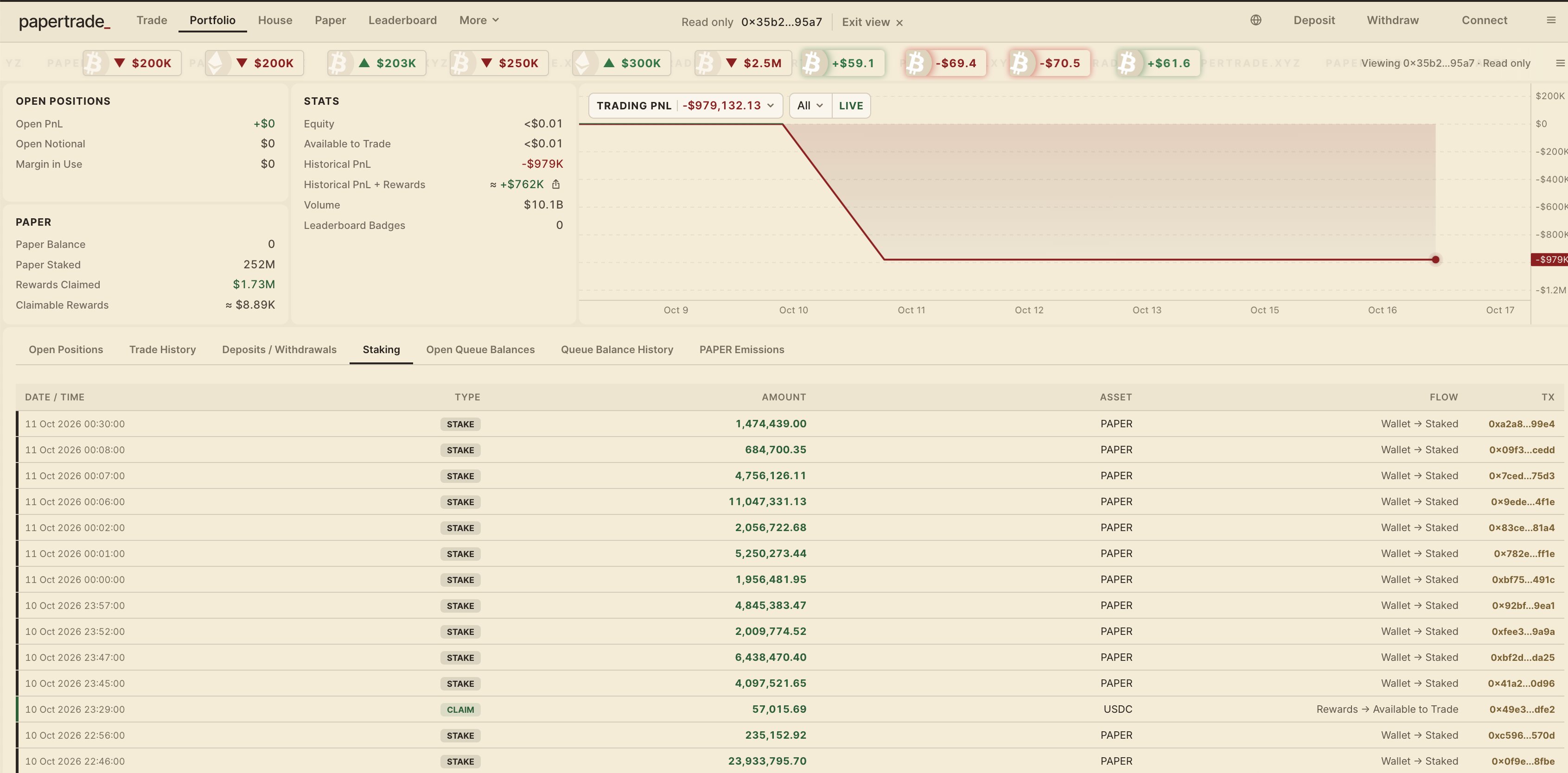Image resolution: width=1568 pixels, height=773 pixels.
Task: Click the Deposit button
Action: click(x=1314, y=20)
